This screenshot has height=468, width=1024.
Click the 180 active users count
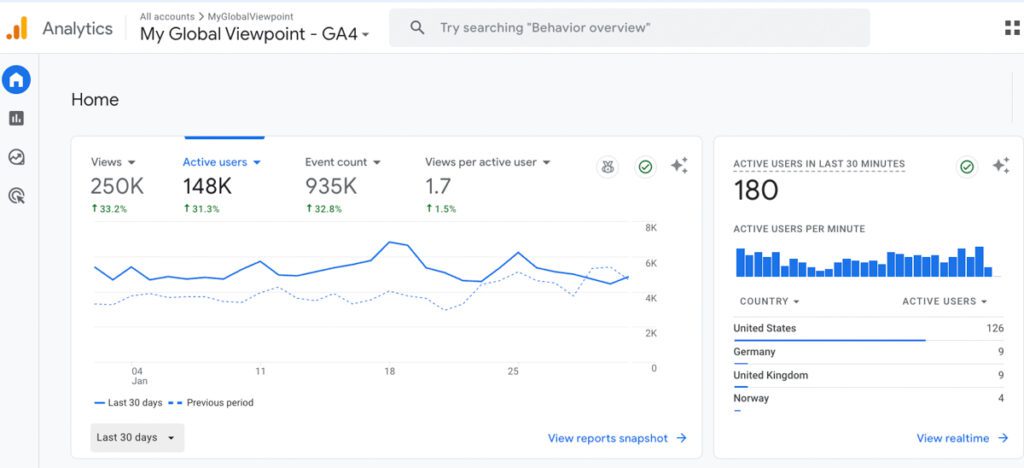(756, 191)
